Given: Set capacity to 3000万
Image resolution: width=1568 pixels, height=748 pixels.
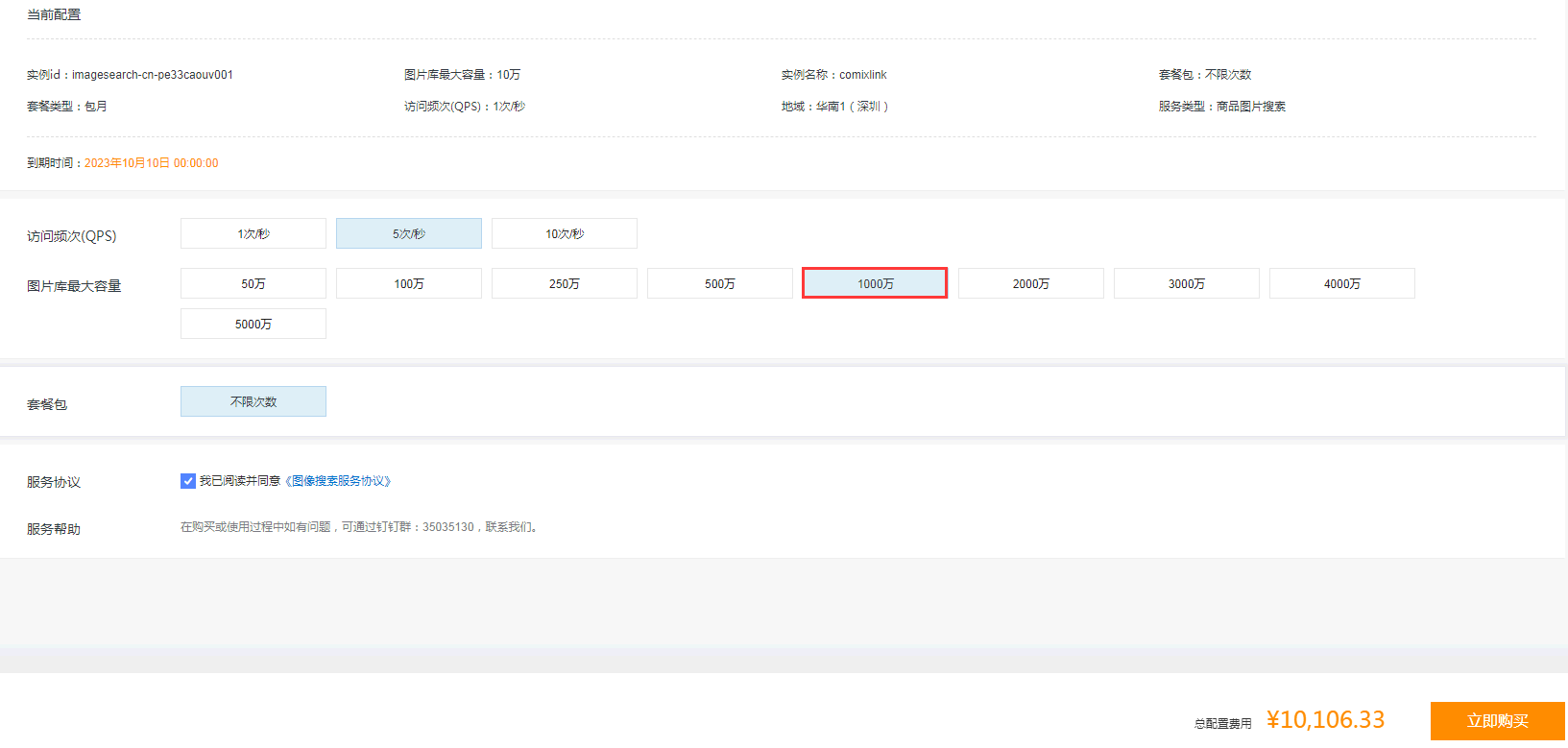Looking at the screenshot, I should [1187, 283].
